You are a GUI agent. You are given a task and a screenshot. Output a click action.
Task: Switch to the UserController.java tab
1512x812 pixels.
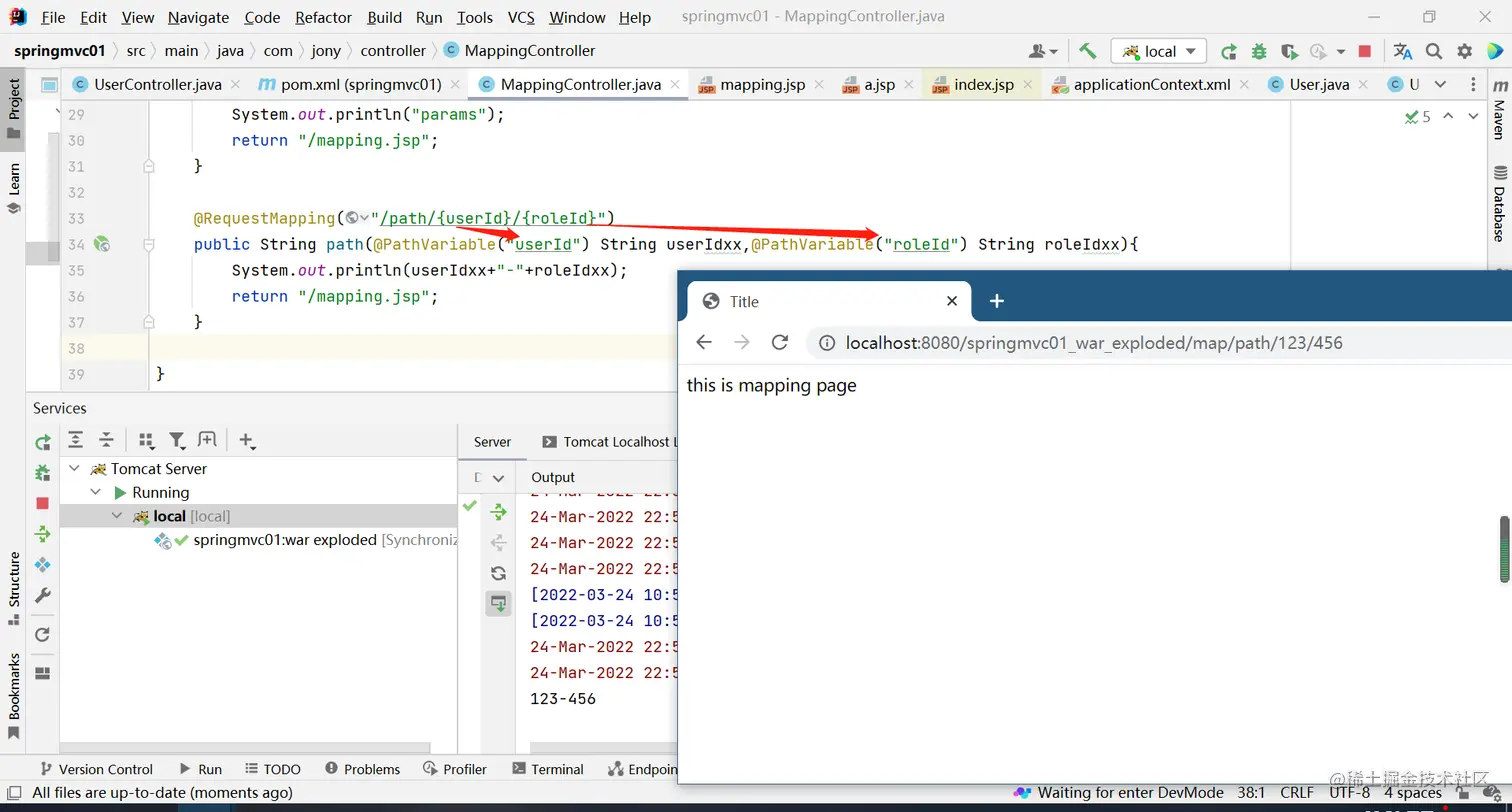(x=157, y=84)
